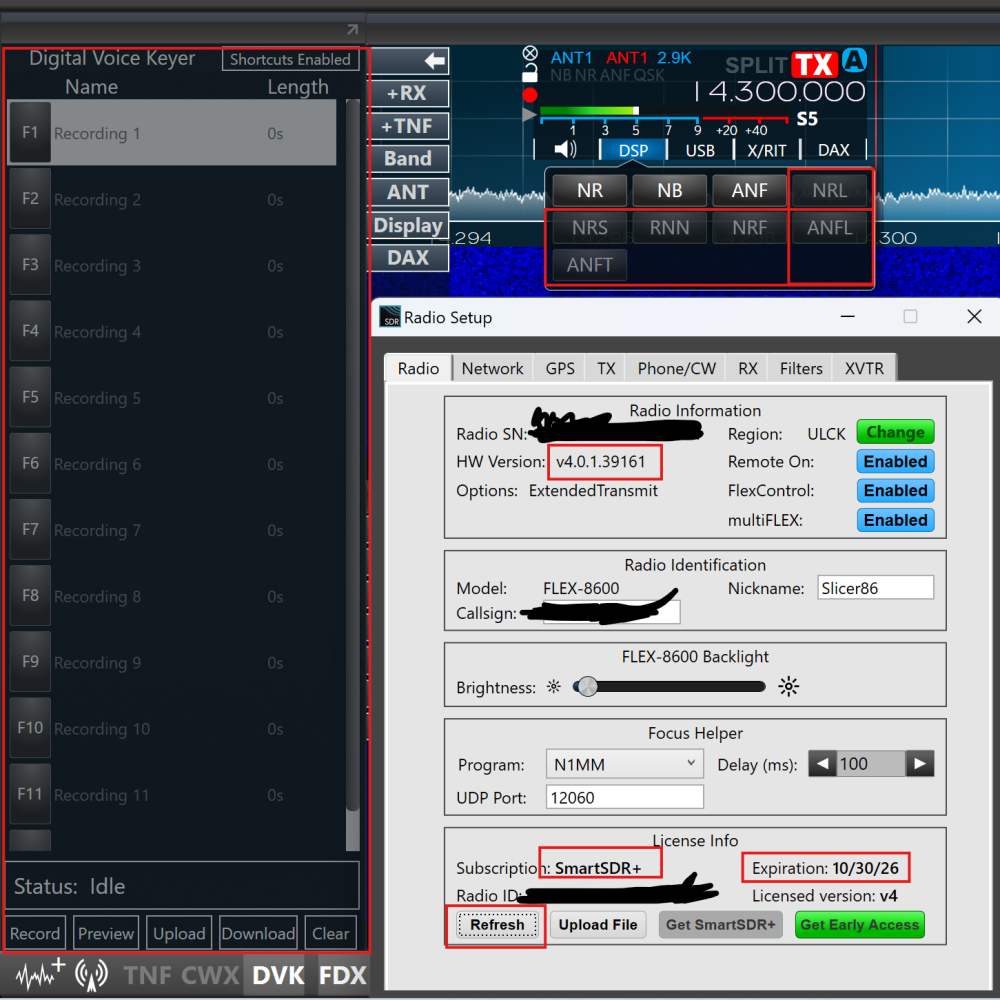The height and width of the screenshot is (1000, 1000).
Task: Adjust the Brightness slider handle
Action: pyautogui.click(x=587, y=687)
